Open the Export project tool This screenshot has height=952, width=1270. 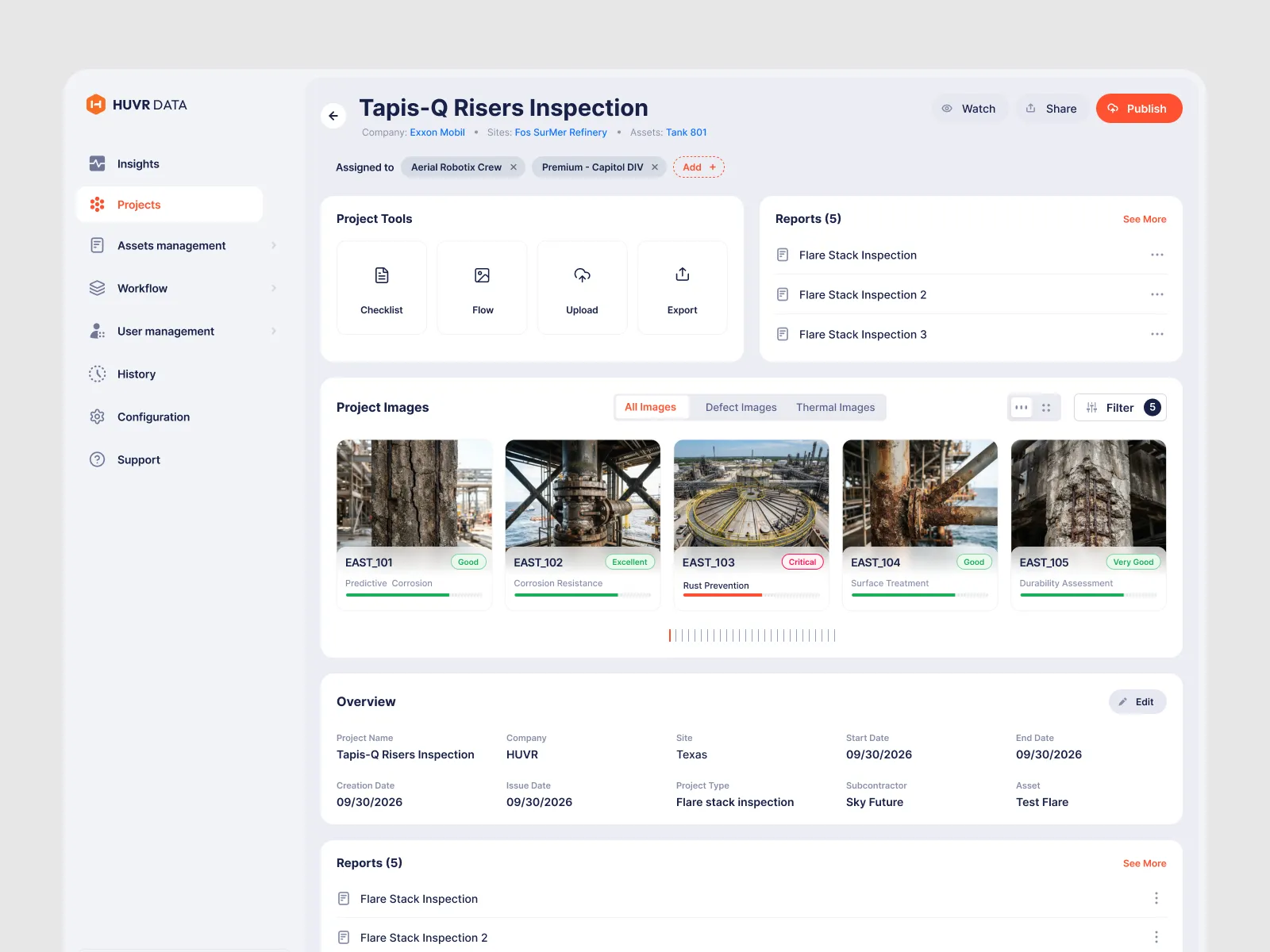pyautogui.click(x=683, y=288)
